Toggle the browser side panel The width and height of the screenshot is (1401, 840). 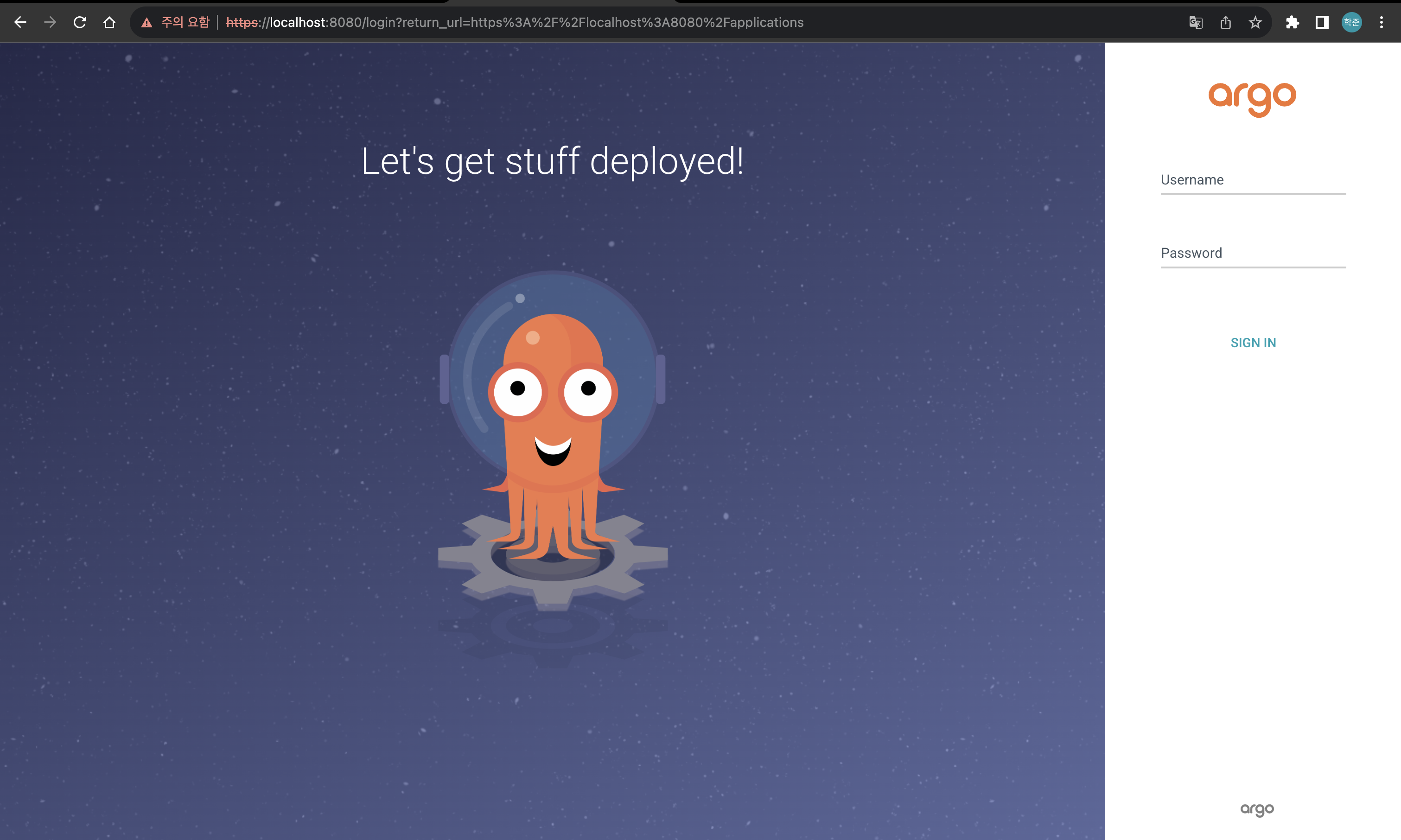(x=1322, y=22)
